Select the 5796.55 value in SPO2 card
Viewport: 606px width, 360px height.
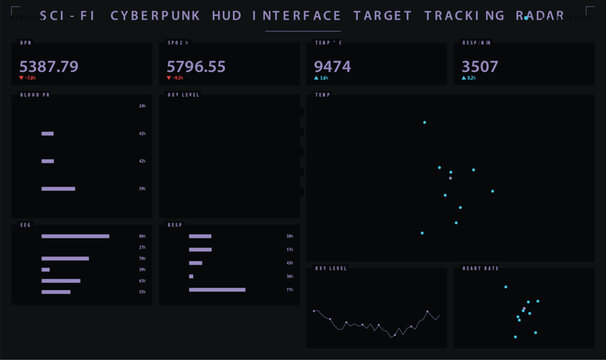[x=196, y=67]
